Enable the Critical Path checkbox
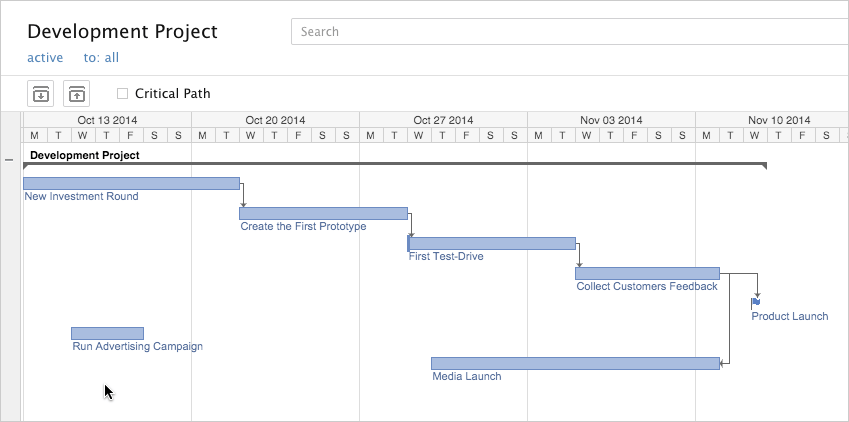The width and height of the screenshot is (849, 422). coord(122,94)
